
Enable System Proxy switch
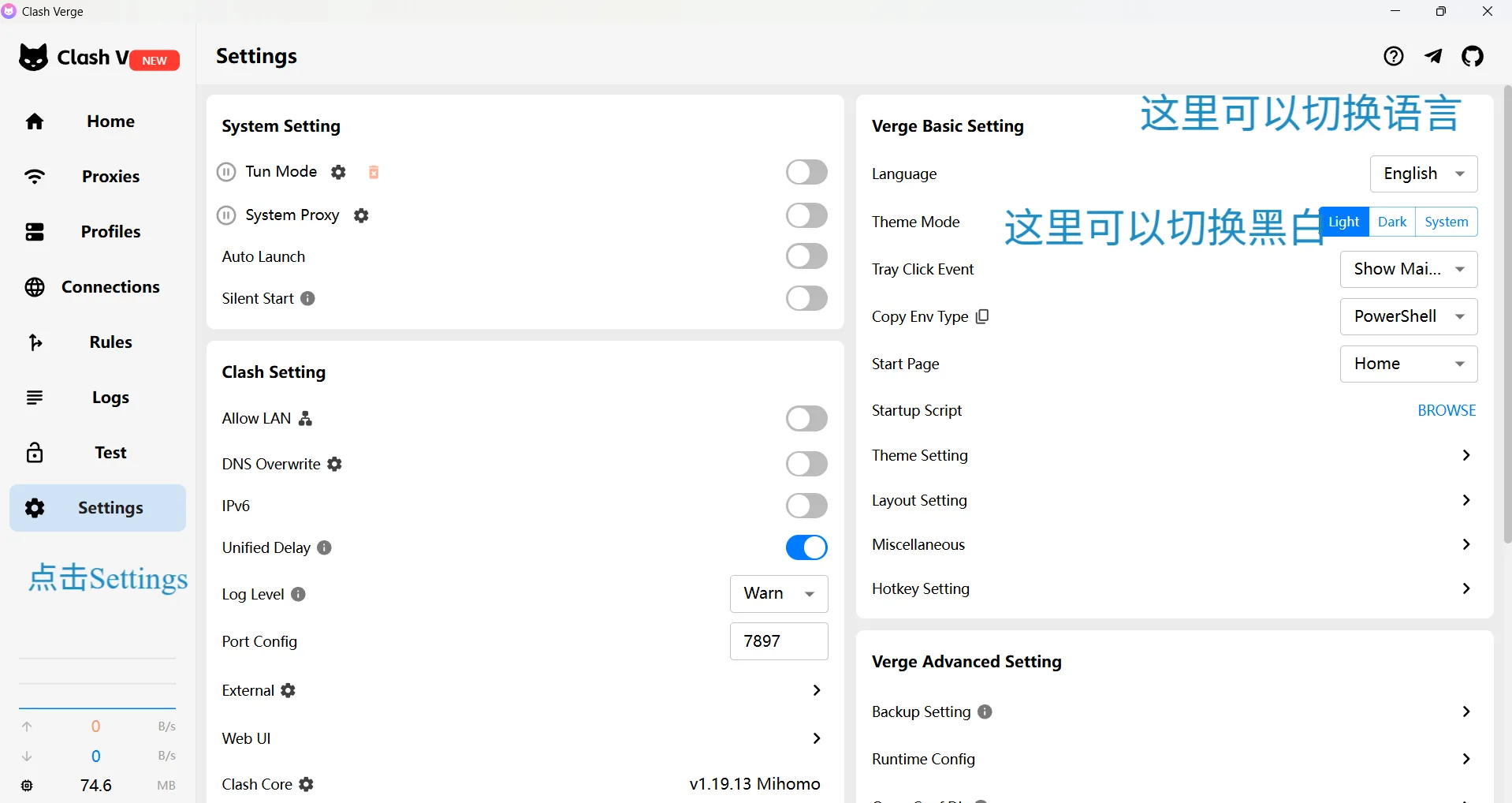click(x=806, y=215)
